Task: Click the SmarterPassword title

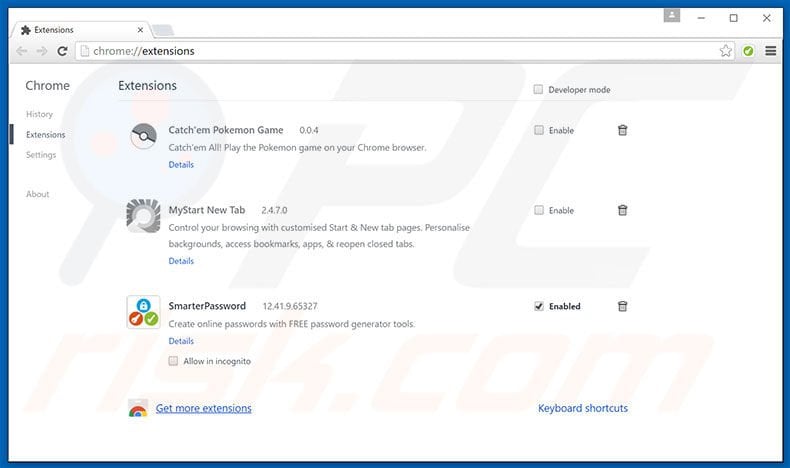Action: [x=207, y=306]
